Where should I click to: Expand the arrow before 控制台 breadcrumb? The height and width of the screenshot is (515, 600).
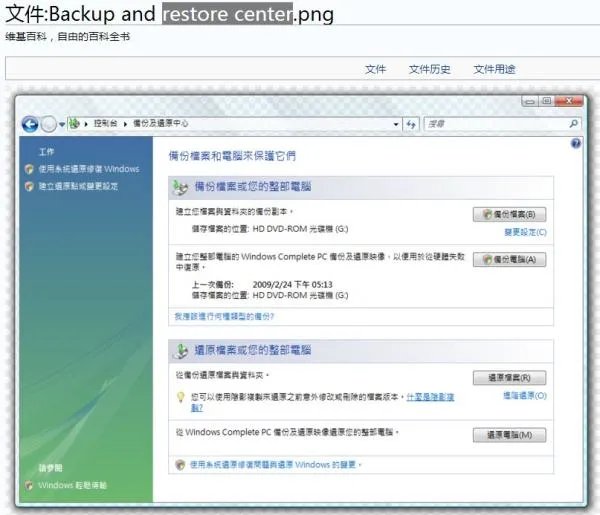(86, 124)
